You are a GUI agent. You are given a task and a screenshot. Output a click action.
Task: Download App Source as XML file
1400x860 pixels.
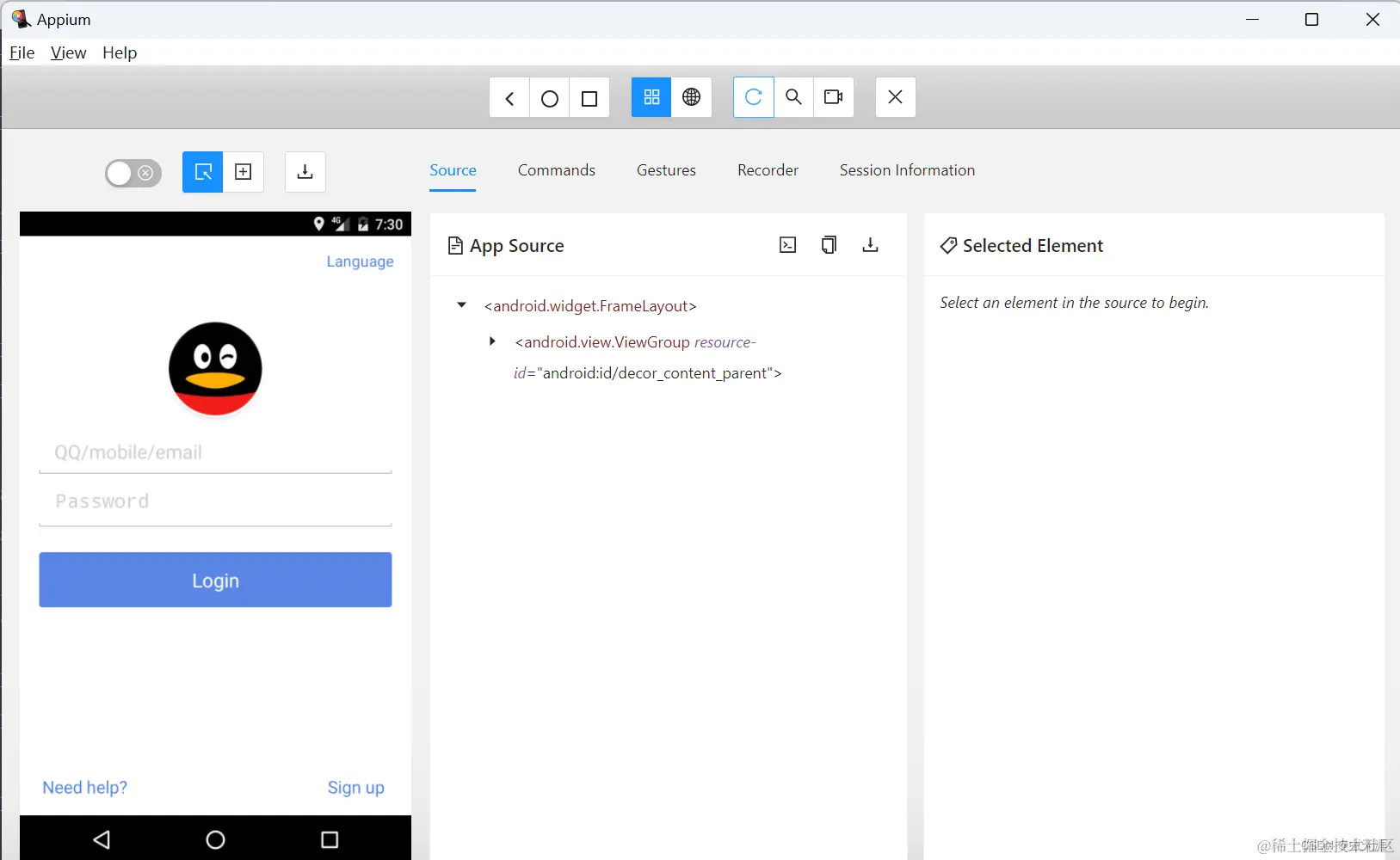coord(870,245)
